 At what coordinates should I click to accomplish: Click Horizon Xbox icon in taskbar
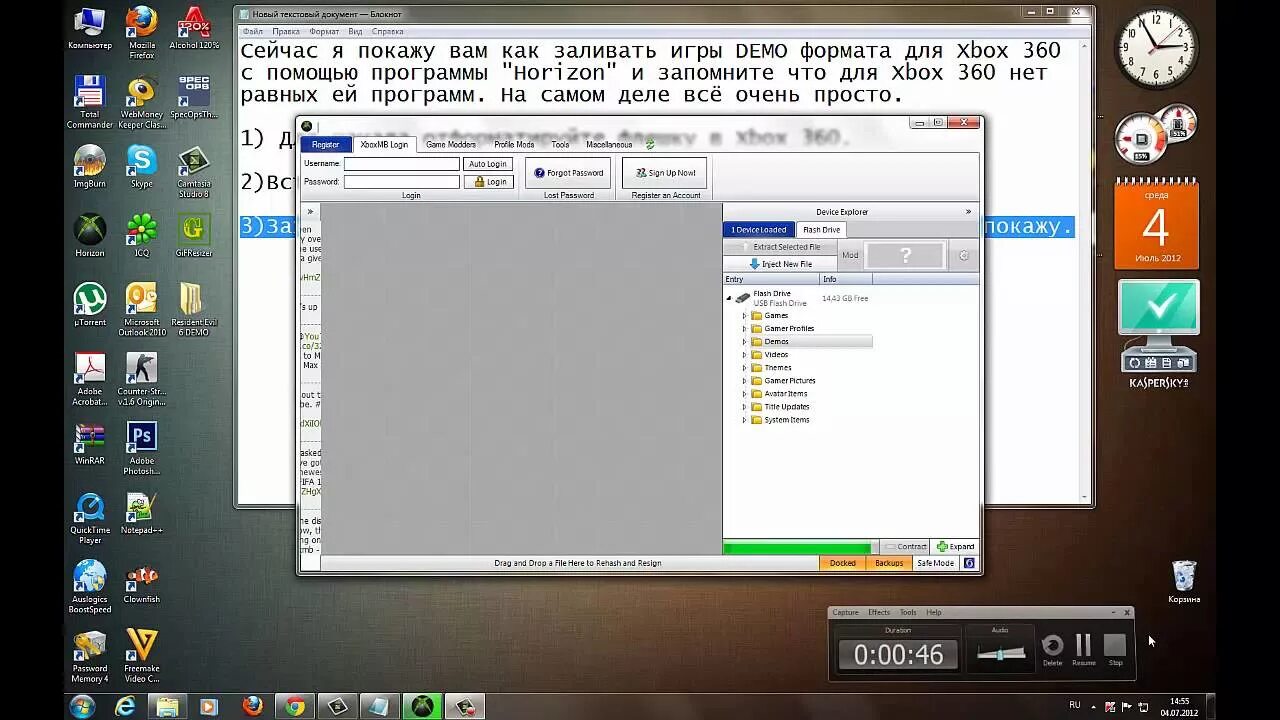(422, 706)
